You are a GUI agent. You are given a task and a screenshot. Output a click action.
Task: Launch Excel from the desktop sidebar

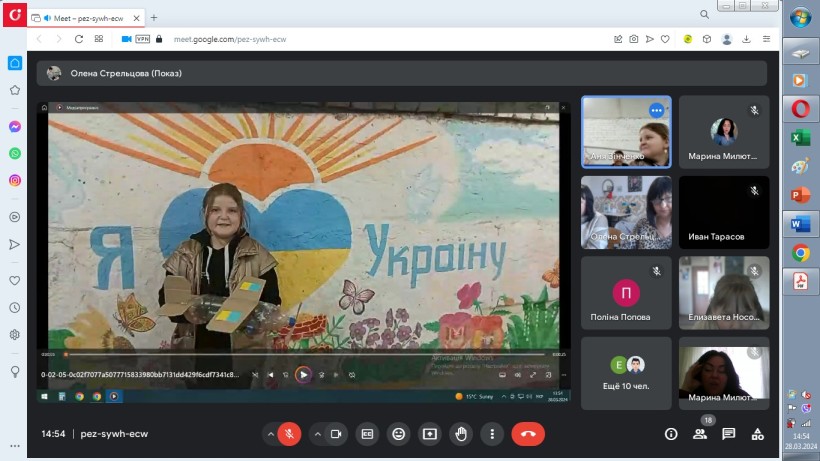(x=800, y=138)
